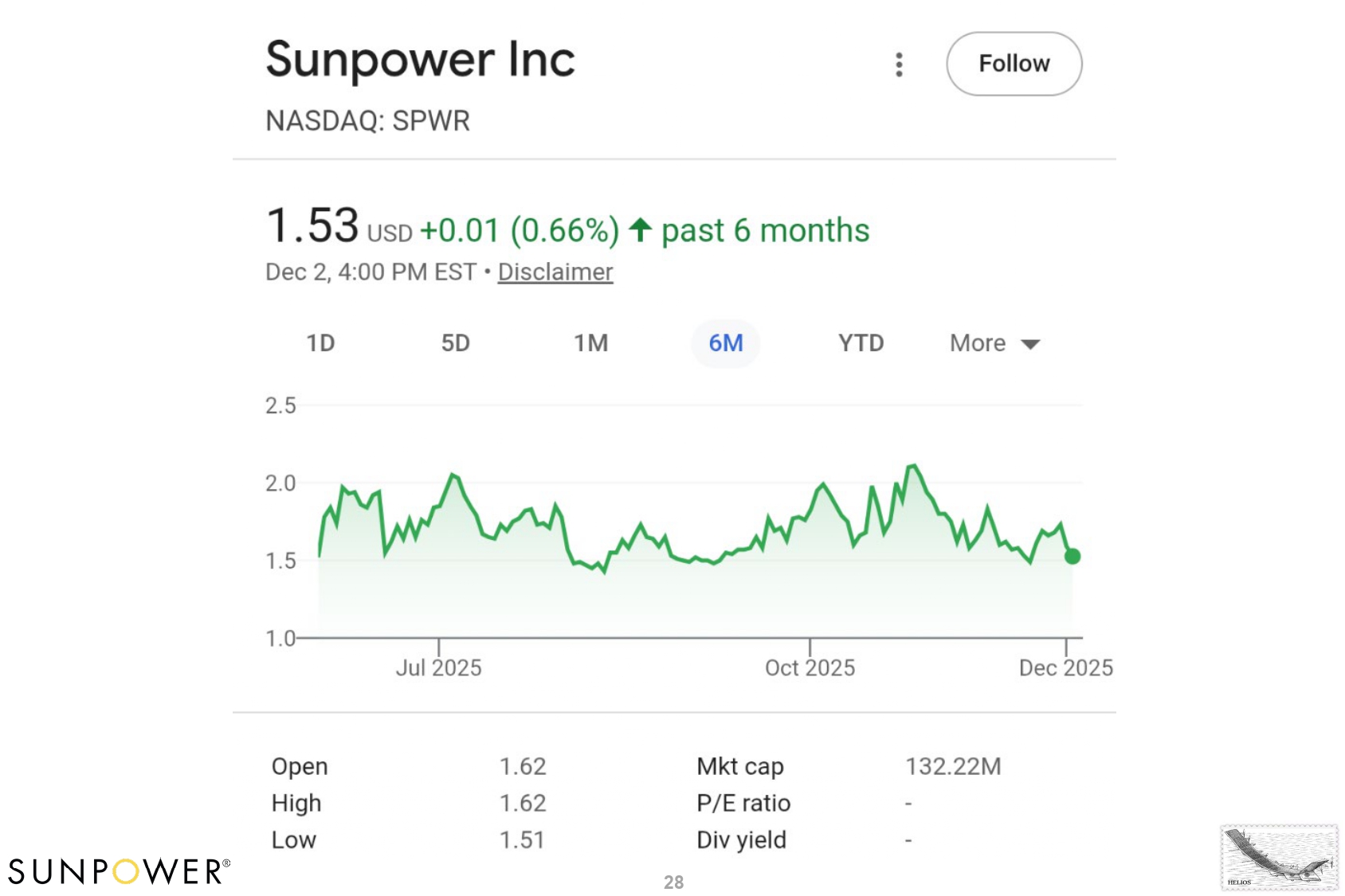
Task: Click the 1.53 USD stock price
Action: (x=312, y=226)
